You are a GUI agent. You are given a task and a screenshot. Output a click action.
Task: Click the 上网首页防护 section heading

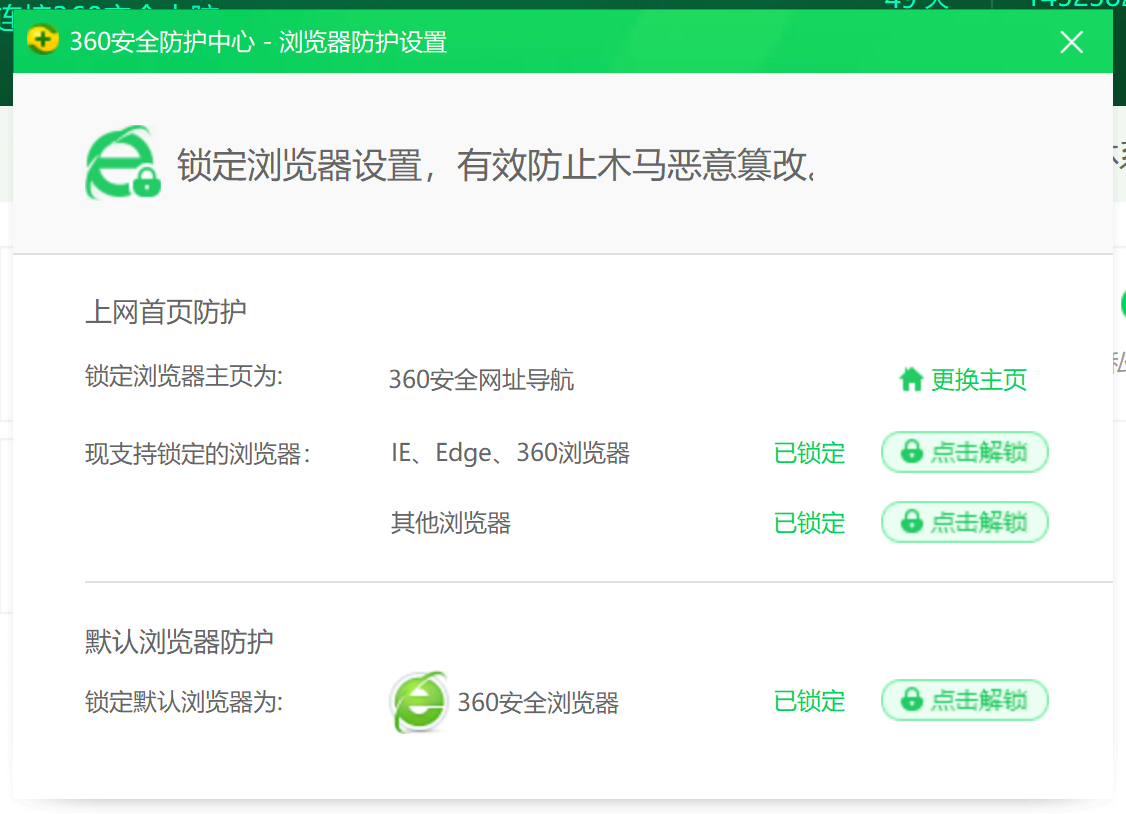(x=166, y=312)
